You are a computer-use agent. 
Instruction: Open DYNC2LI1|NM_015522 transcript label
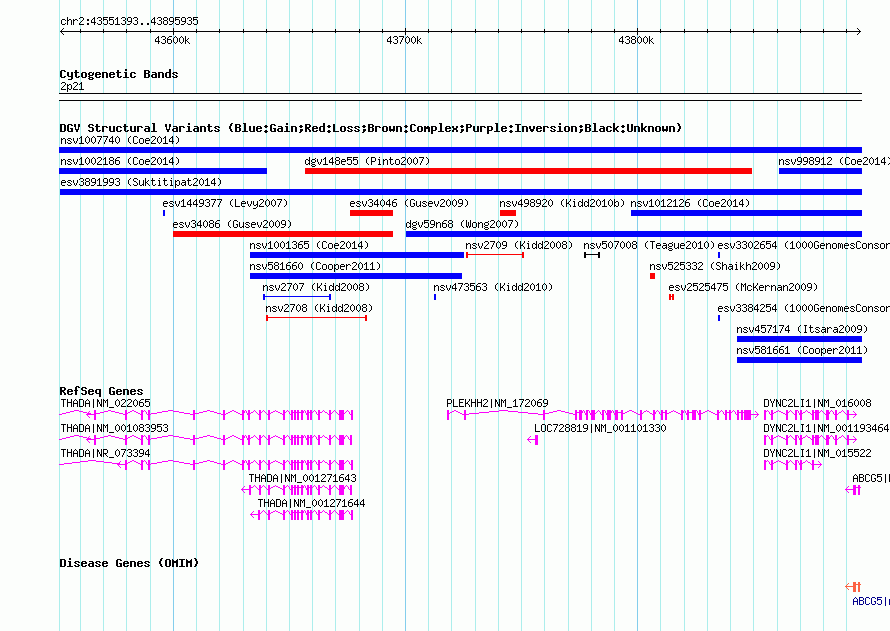tap(817, 453)
